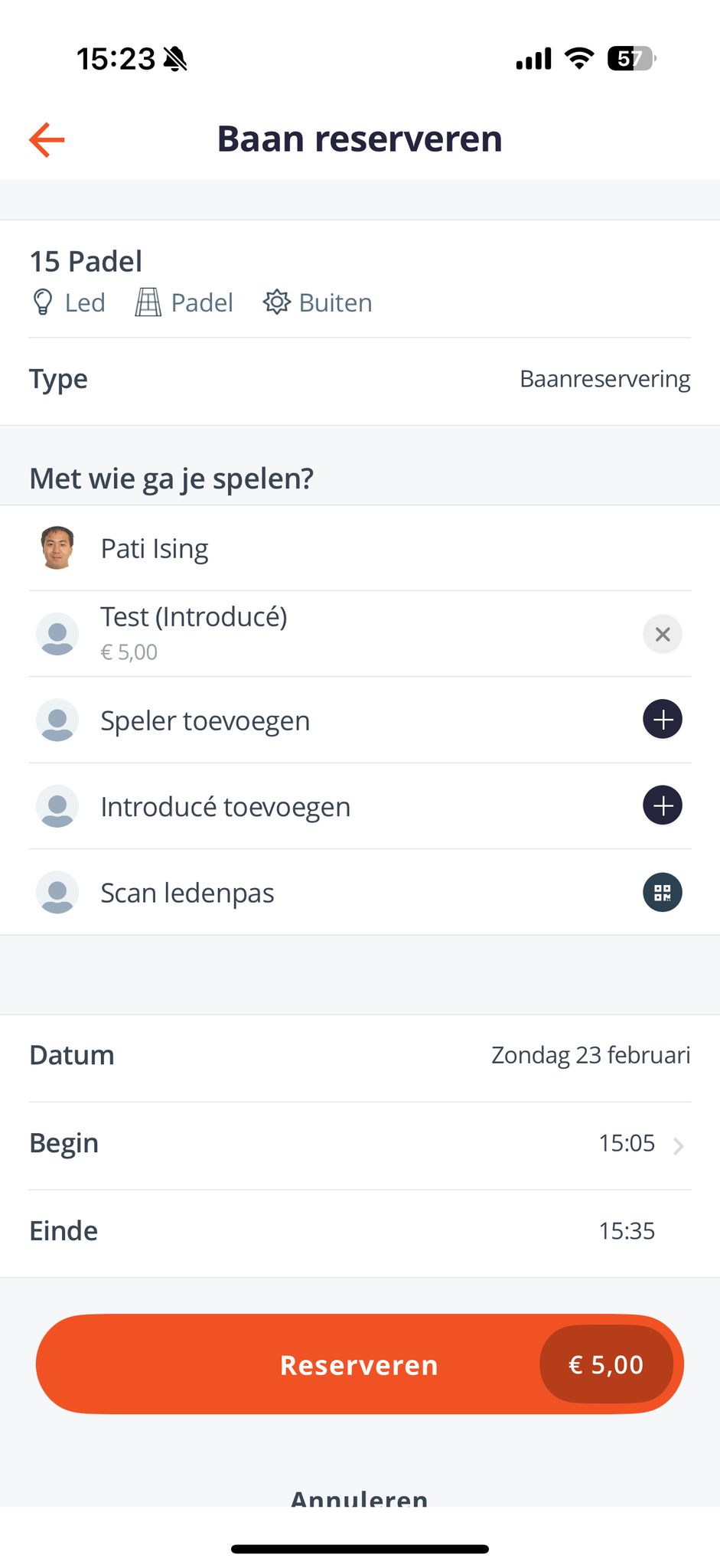Tap plus icon next to Introducé toevoegen
This screenshot has width=720, height=1568.
coord(662,805)
